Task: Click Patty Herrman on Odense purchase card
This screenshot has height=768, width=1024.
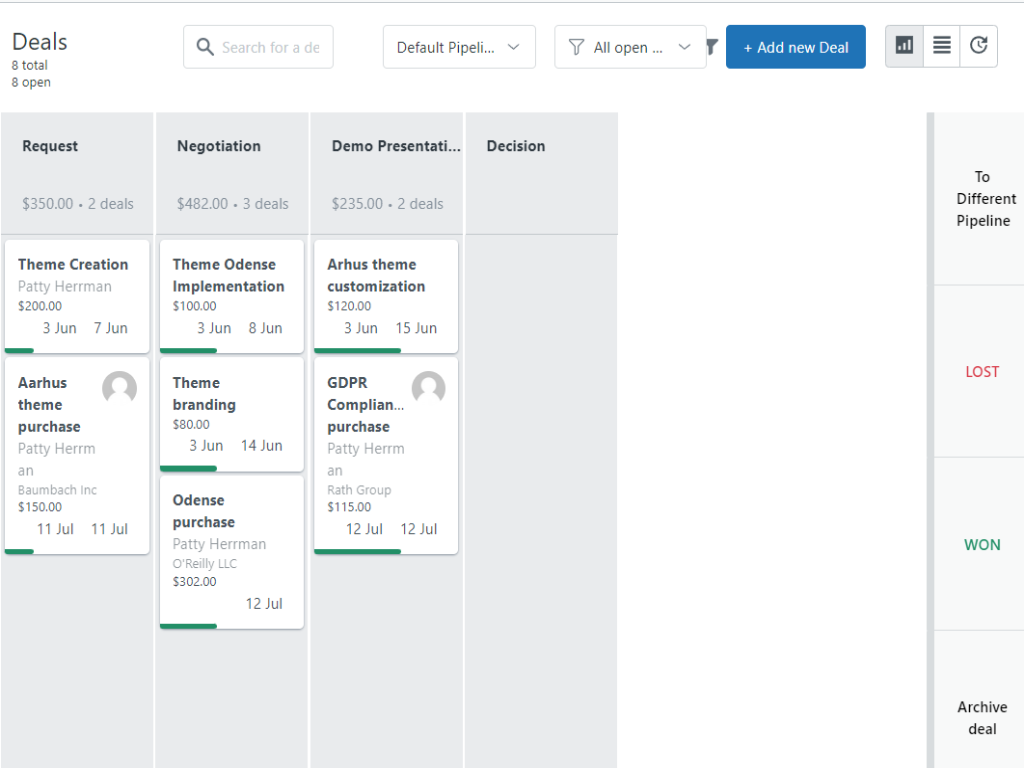Action: point(219,544)
